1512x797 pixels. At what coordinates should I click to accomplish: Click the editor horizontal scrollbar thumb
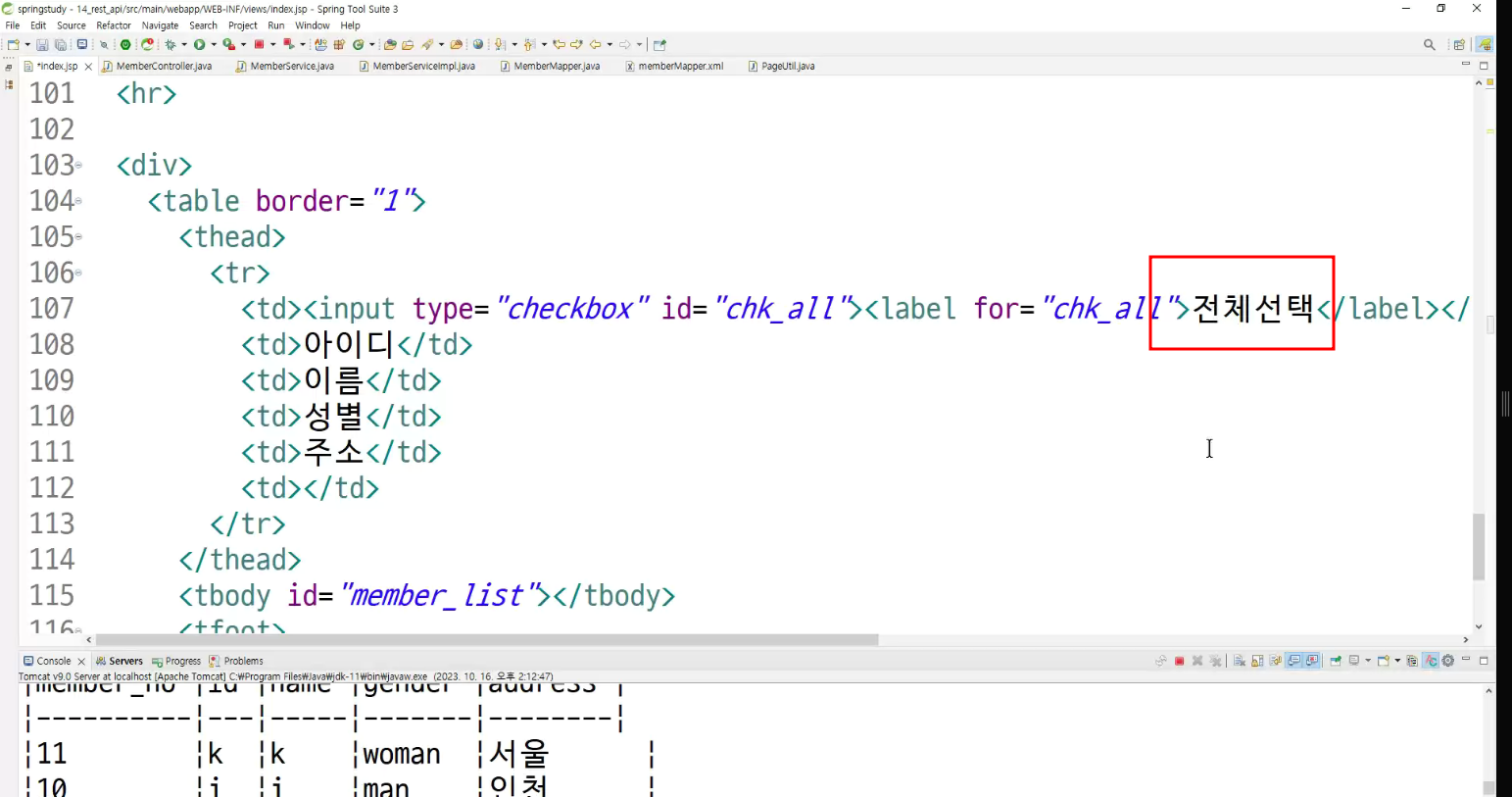click(x=487, y=640)
